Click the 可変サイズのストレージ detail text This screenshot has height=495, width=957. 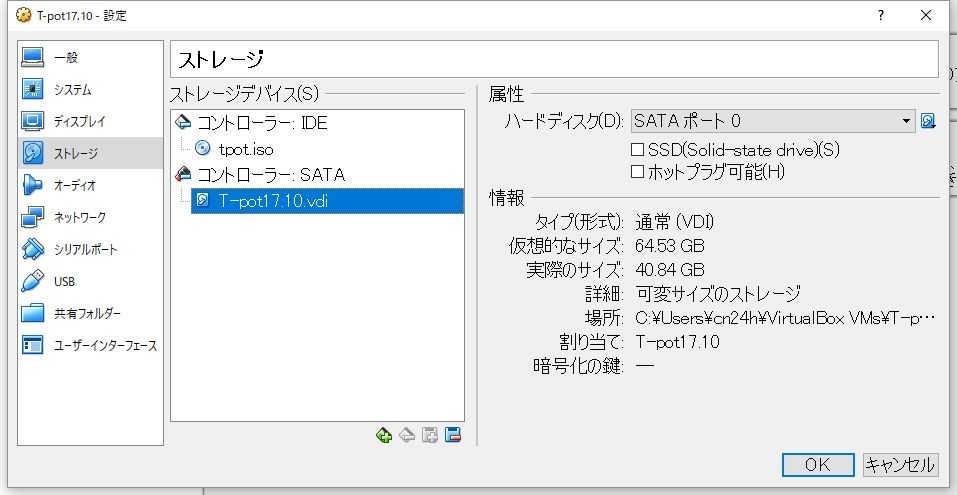[718, 294]
